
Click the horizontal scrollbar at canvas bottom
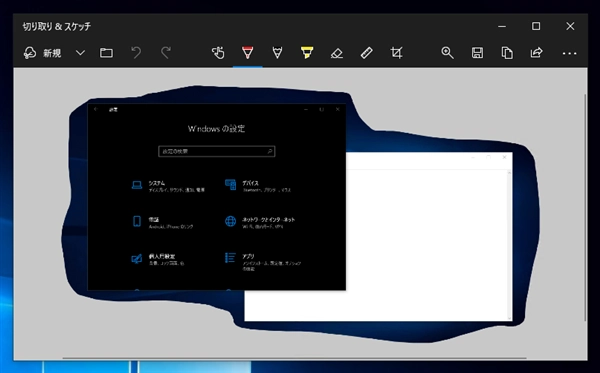click(294, 358)
